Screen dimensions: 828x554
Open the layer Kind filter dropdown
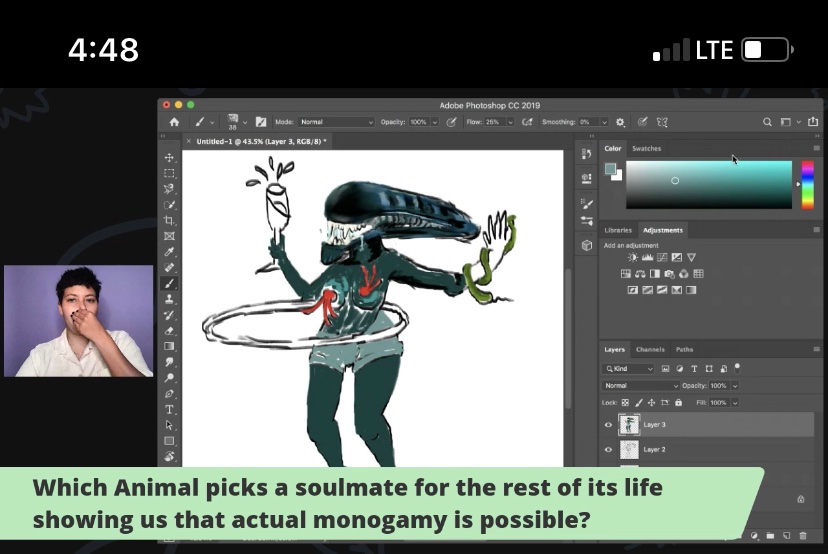point(628,369)
